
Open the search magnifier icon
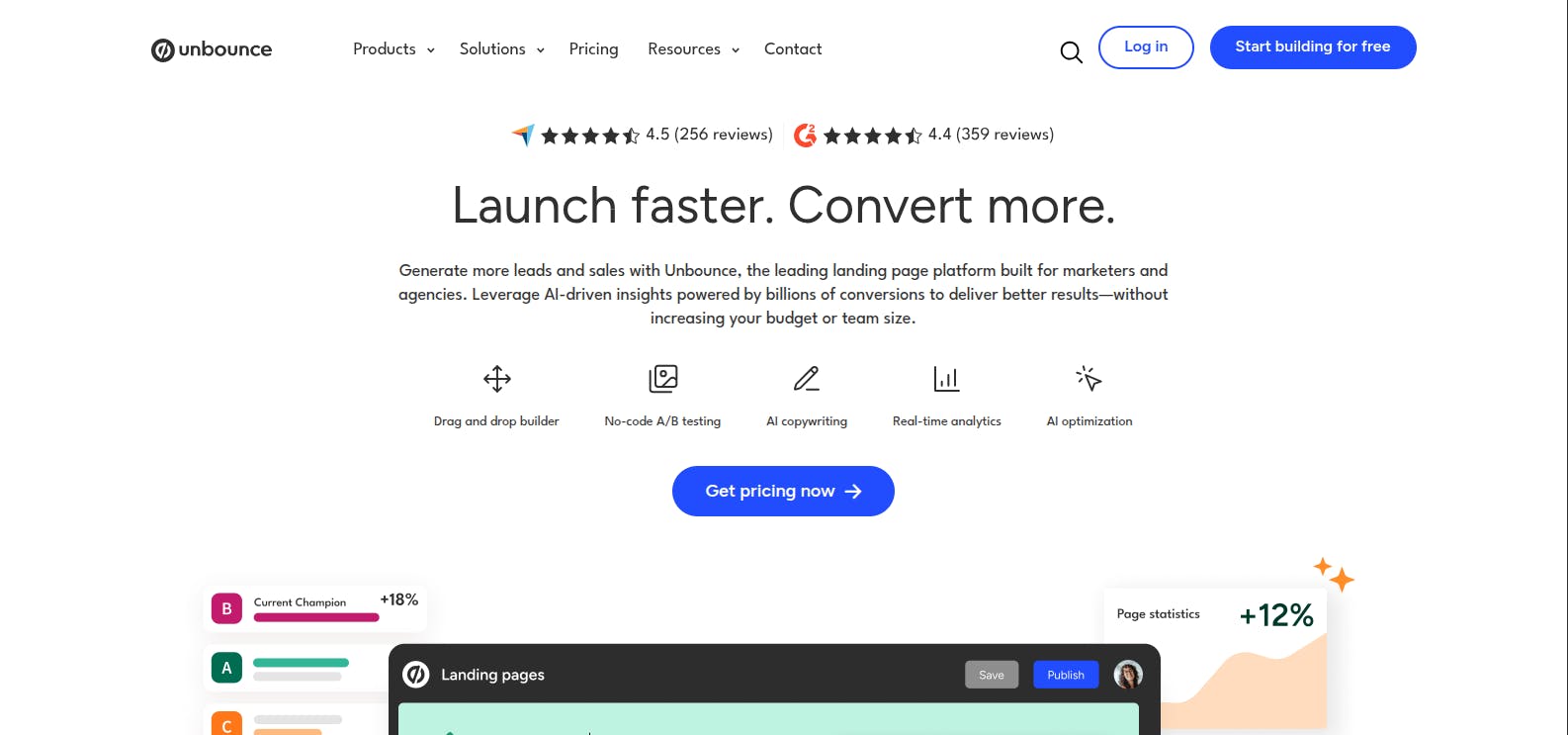1071,51
